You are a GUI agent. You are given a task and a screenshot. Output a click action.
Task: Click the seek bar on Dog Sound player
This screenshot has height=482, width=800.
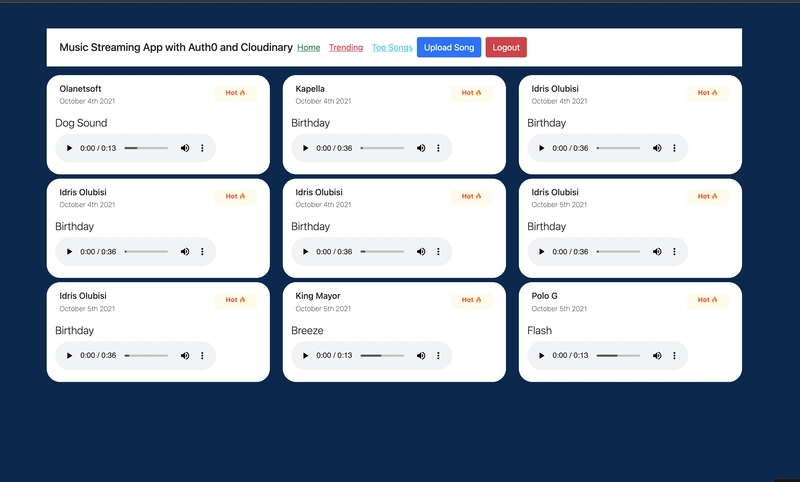point(146,148)
